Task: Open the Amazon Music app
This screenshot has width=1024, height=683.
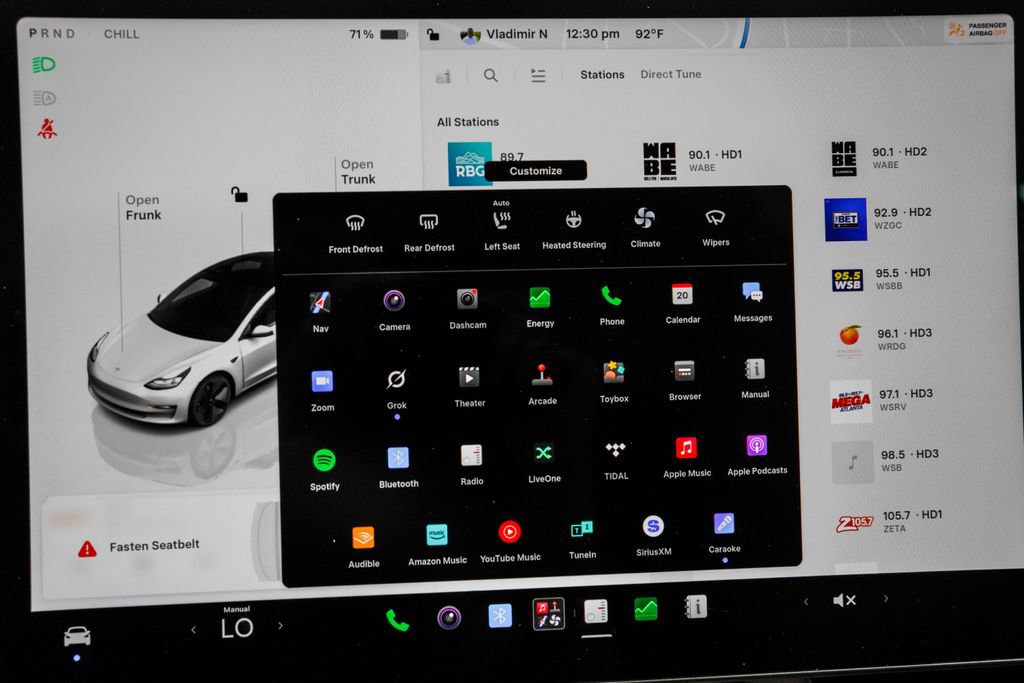Action: (437, 544)
